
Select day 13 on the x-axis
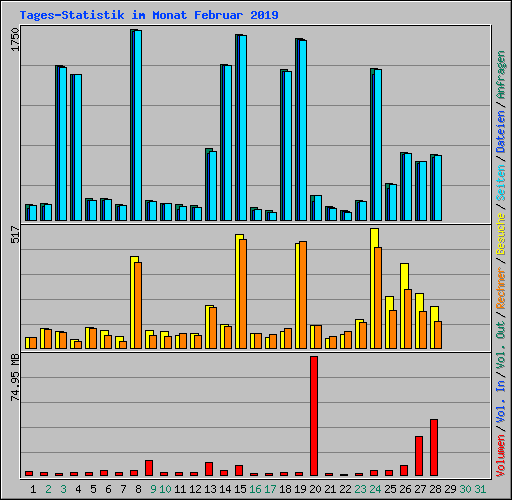click(x=210, y=489)
